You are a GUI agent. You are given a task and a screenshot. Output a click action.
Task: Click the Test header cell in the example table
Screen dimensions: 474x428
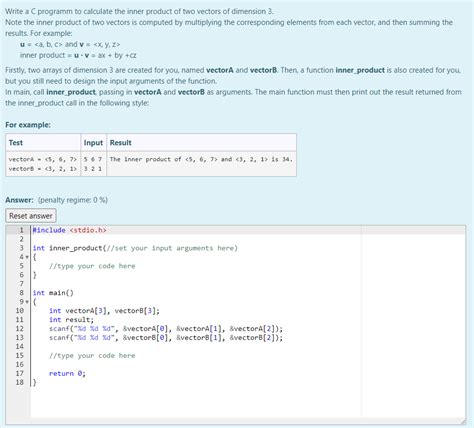click(43, 143)
